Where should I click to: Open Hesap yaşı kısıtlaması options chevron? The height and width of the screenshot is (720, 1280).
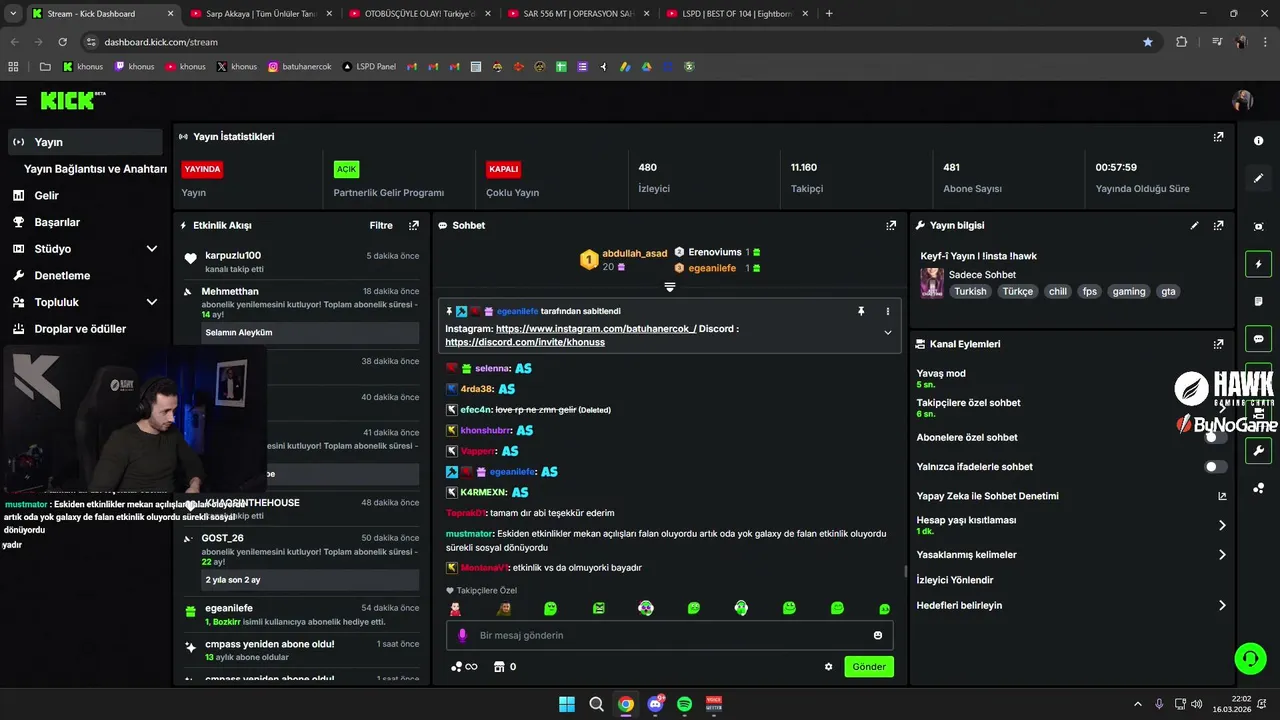pos(1222,525)
